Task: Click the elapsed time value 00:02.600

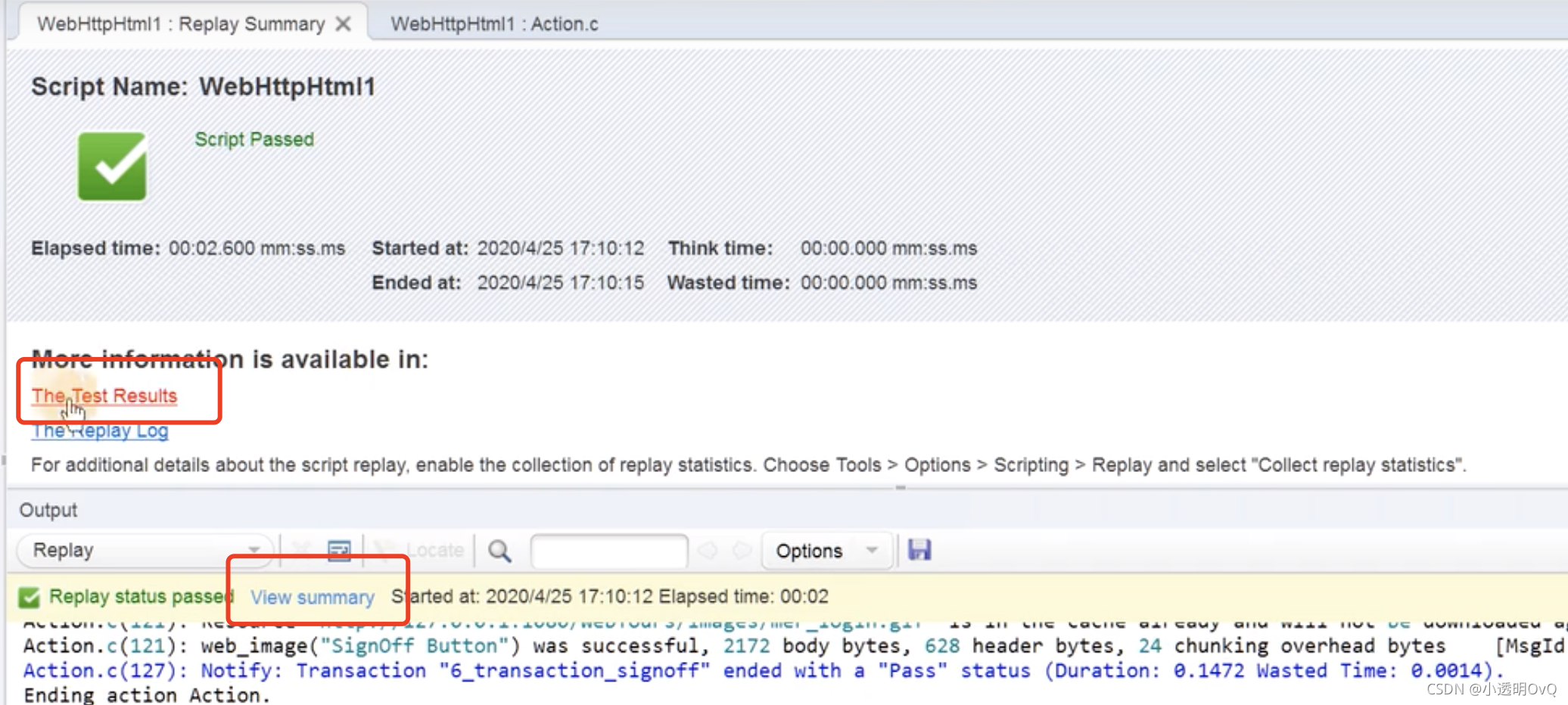Action: pos(257,249)
